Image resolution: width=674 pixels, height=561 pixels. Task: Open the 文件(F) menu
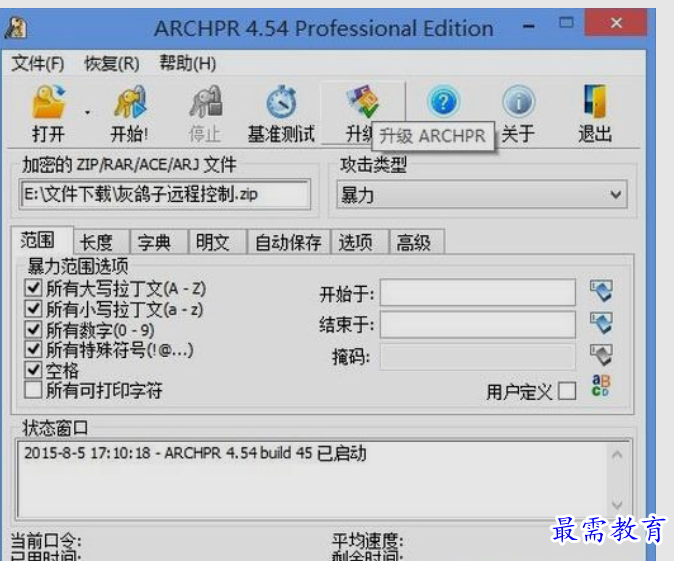(x=37, y=64)
